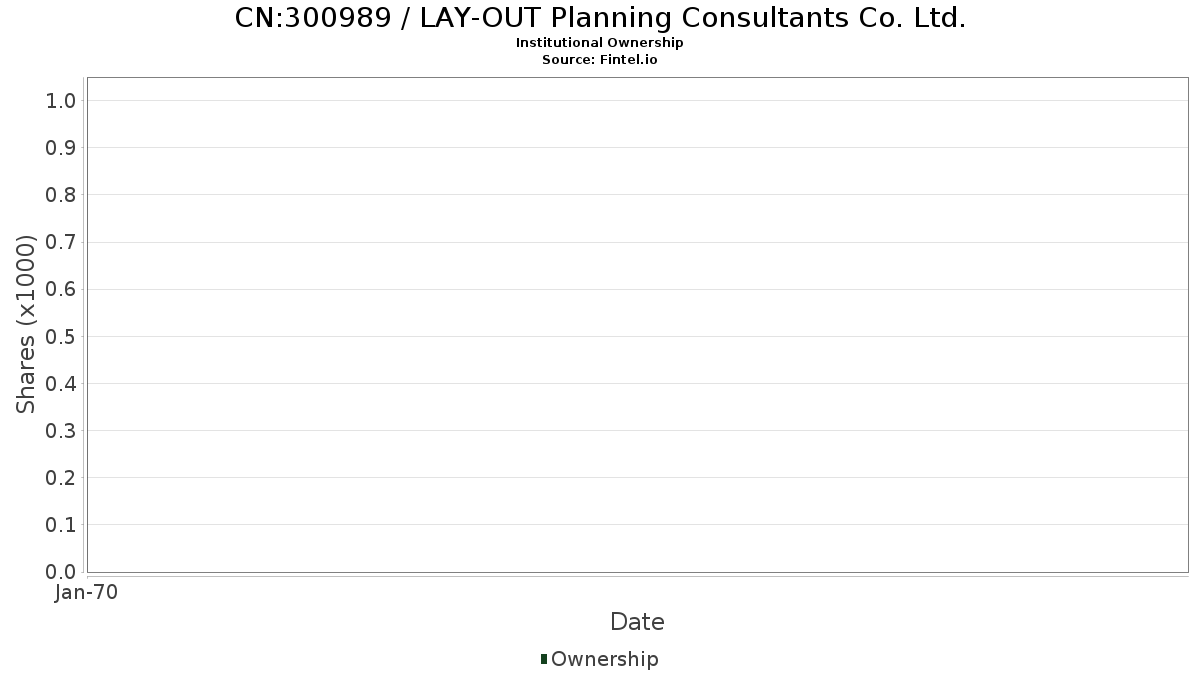1200x675 pixels.
Task: Click the 0.9 y-axis tick label
Action: [x=61, y=148]
